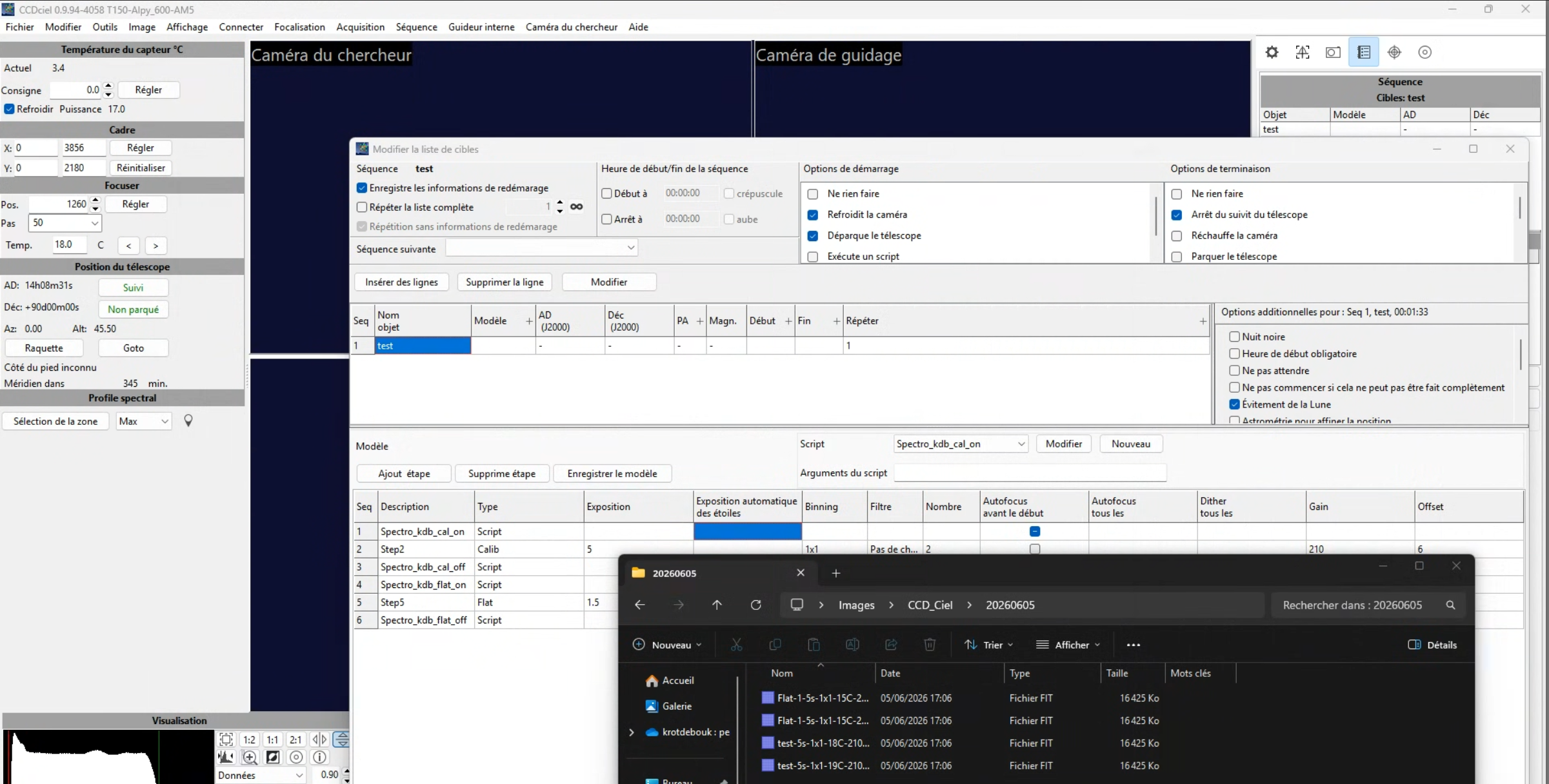Screen dimensions: 1549x784
Task: Click the Ajout étape button
Action: [404, 473]
